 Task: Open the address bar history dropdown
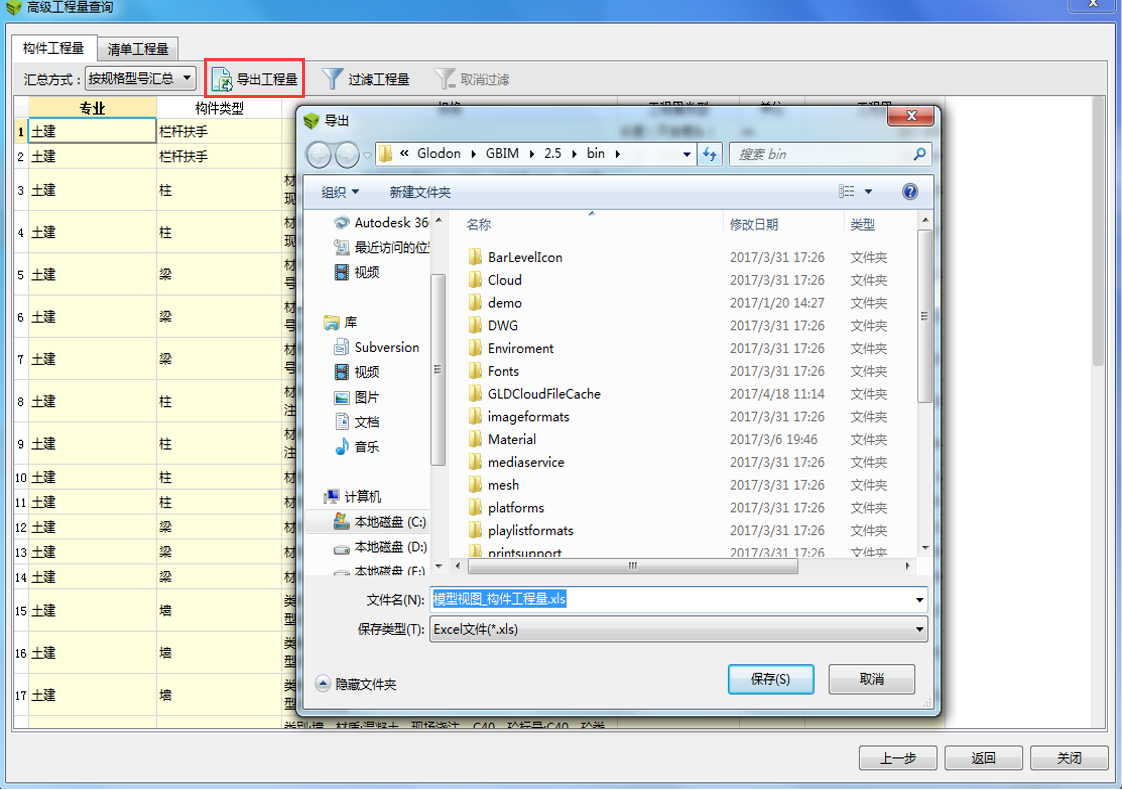click(x=686, y=154)
